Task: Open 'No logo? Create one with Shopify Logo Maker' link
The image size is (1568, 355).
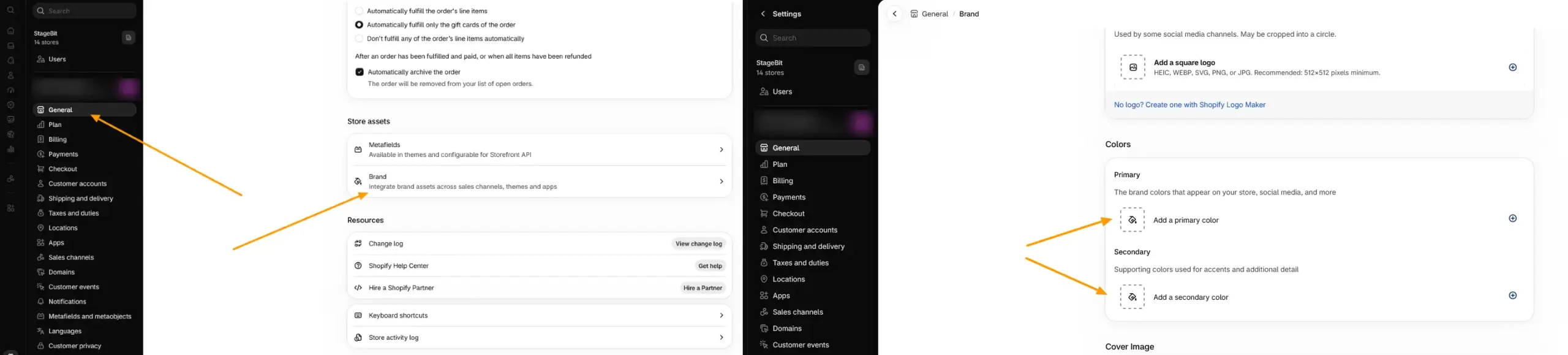Action: (x=1189, y=105)
